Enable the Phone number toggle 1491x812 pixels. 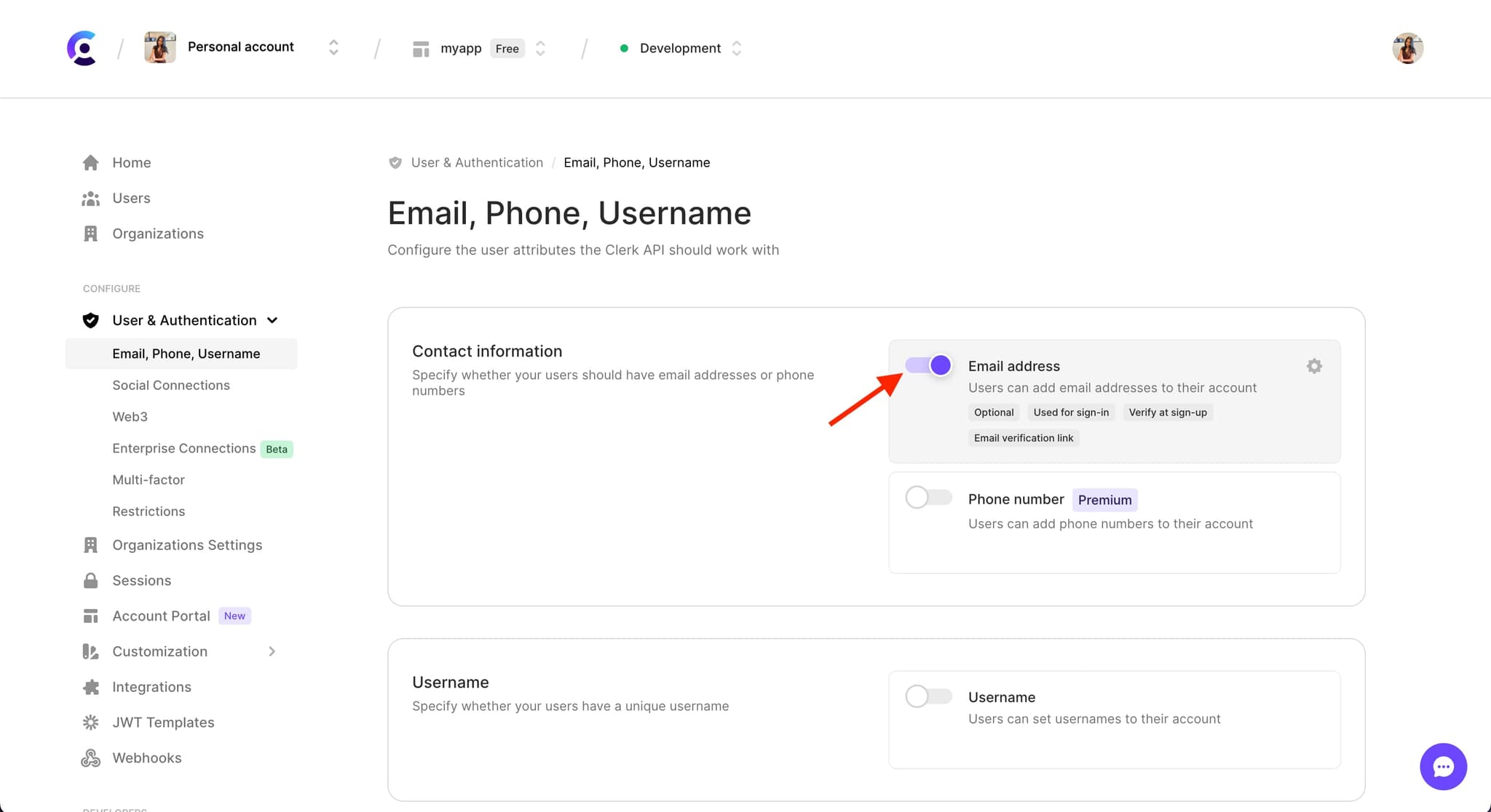click(928, 497)
